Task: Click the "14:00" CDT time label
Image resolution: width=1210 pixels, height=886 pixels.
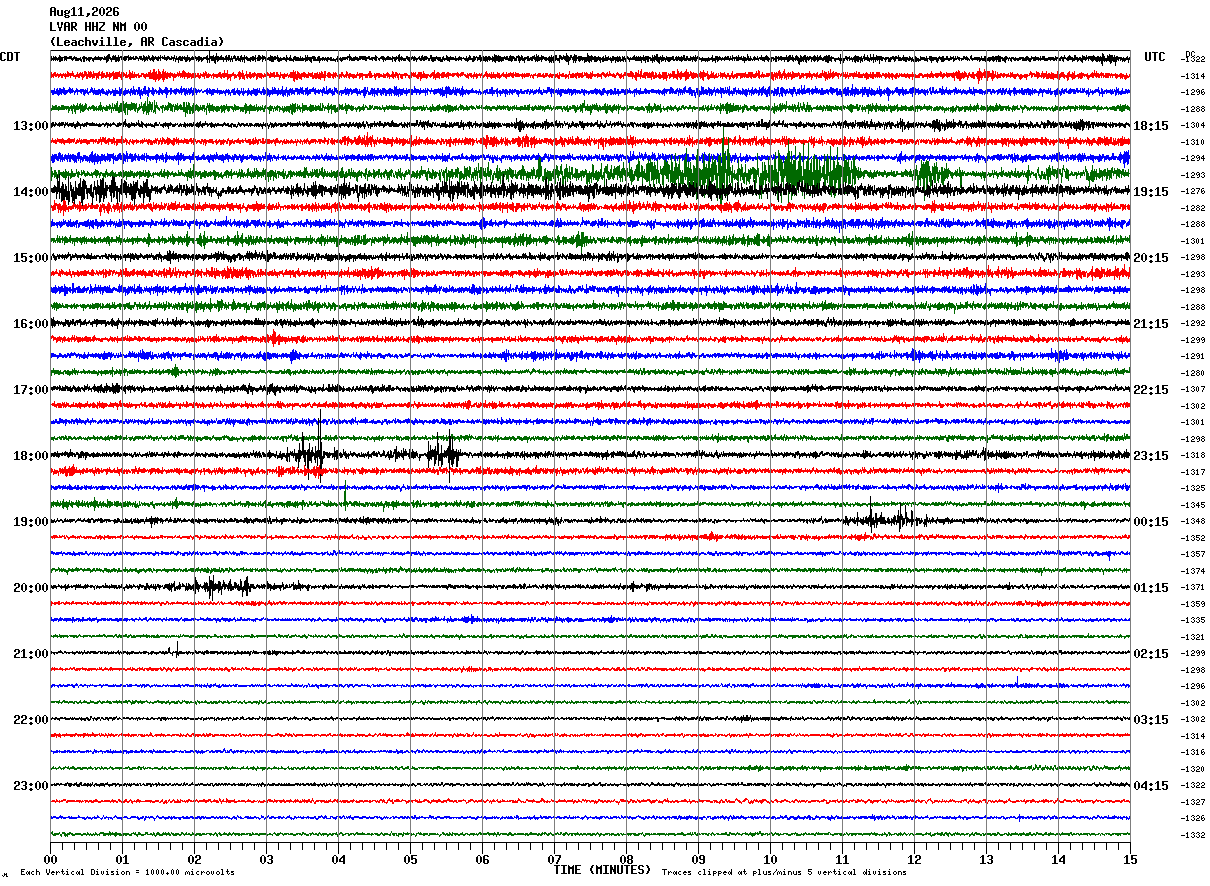Action: [x=30, y=192]
